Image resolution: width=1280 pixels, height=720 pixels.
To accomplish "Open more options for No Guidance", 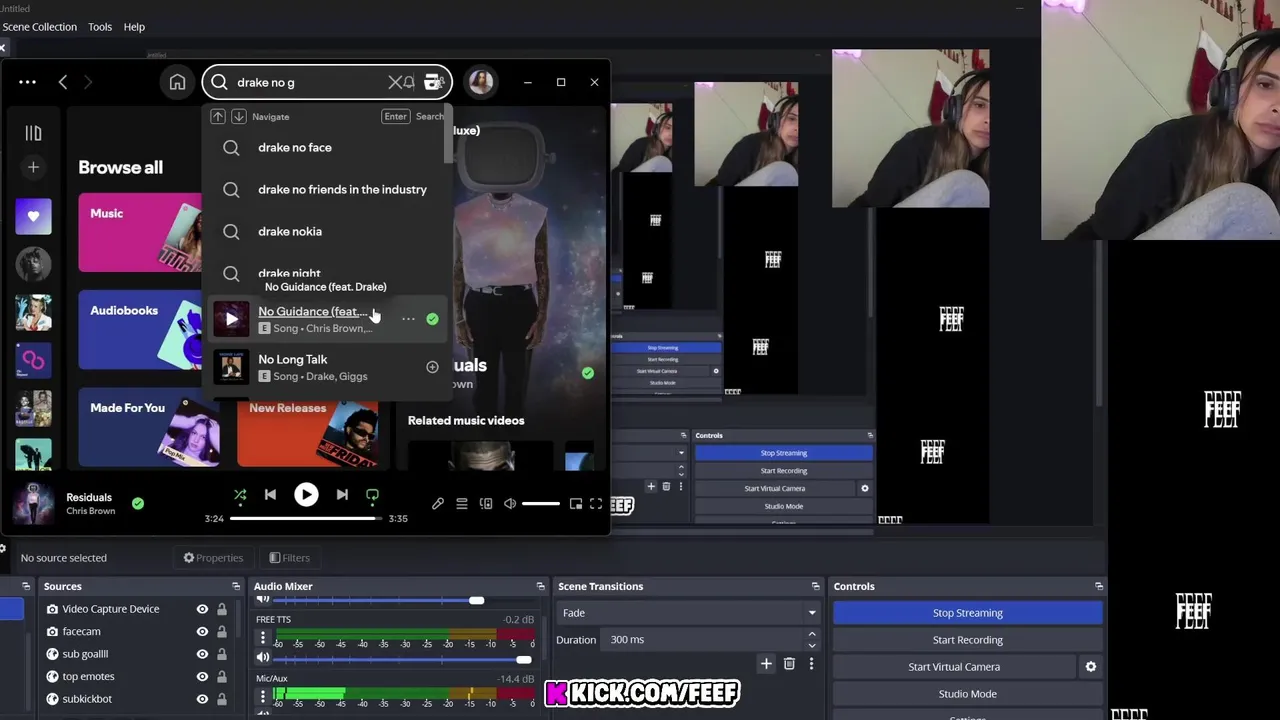I will point(408,319).
